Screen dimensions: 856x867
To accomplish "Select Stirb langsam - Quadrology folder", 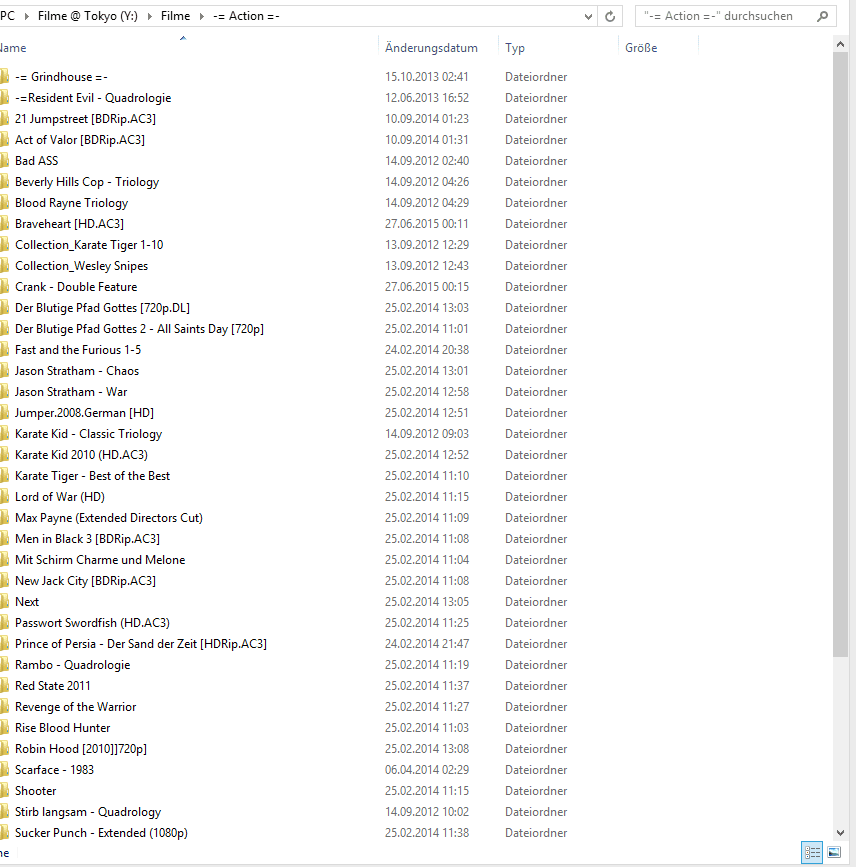I will click(88, 812).
